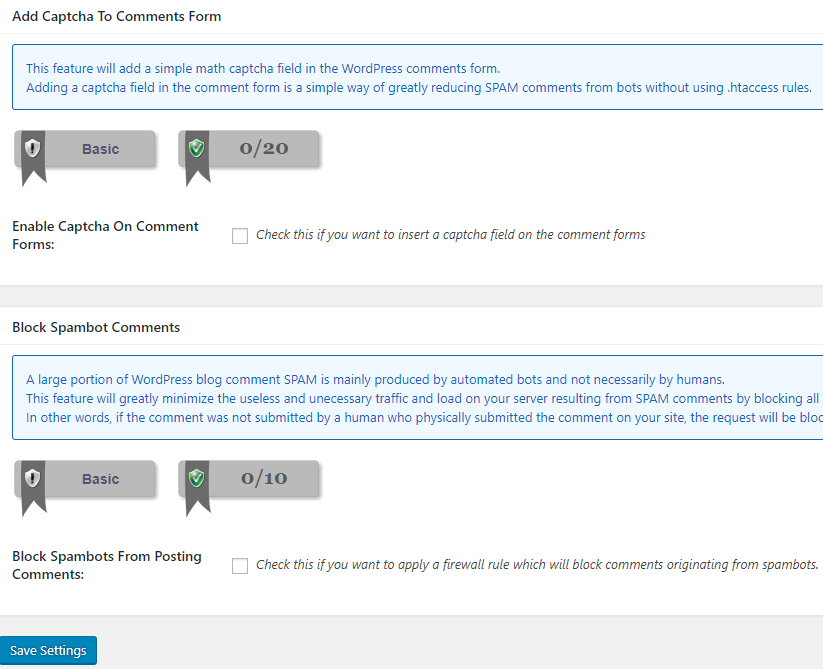This screenshot has width=823, height=669.
Task: Select the 0/10 security points badge
Action: (249, 479)
